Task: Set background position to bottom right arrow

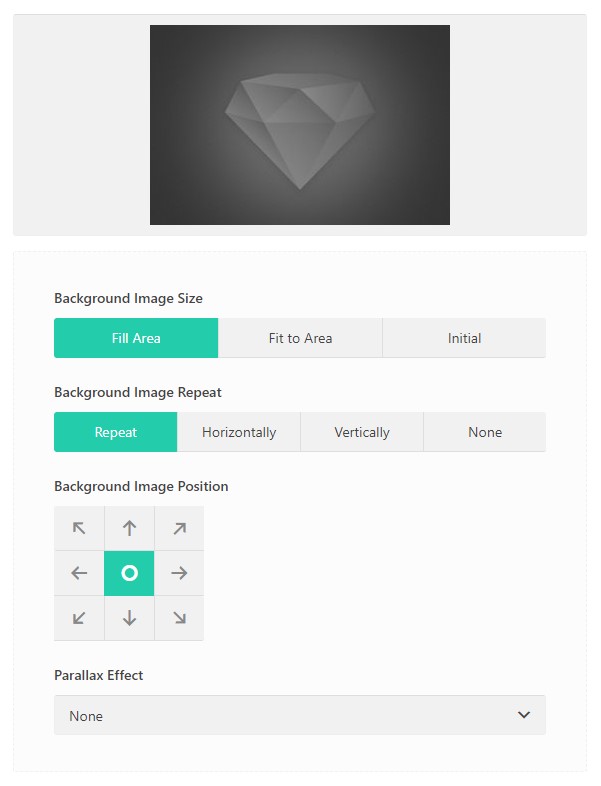Action: click(179, 618)
